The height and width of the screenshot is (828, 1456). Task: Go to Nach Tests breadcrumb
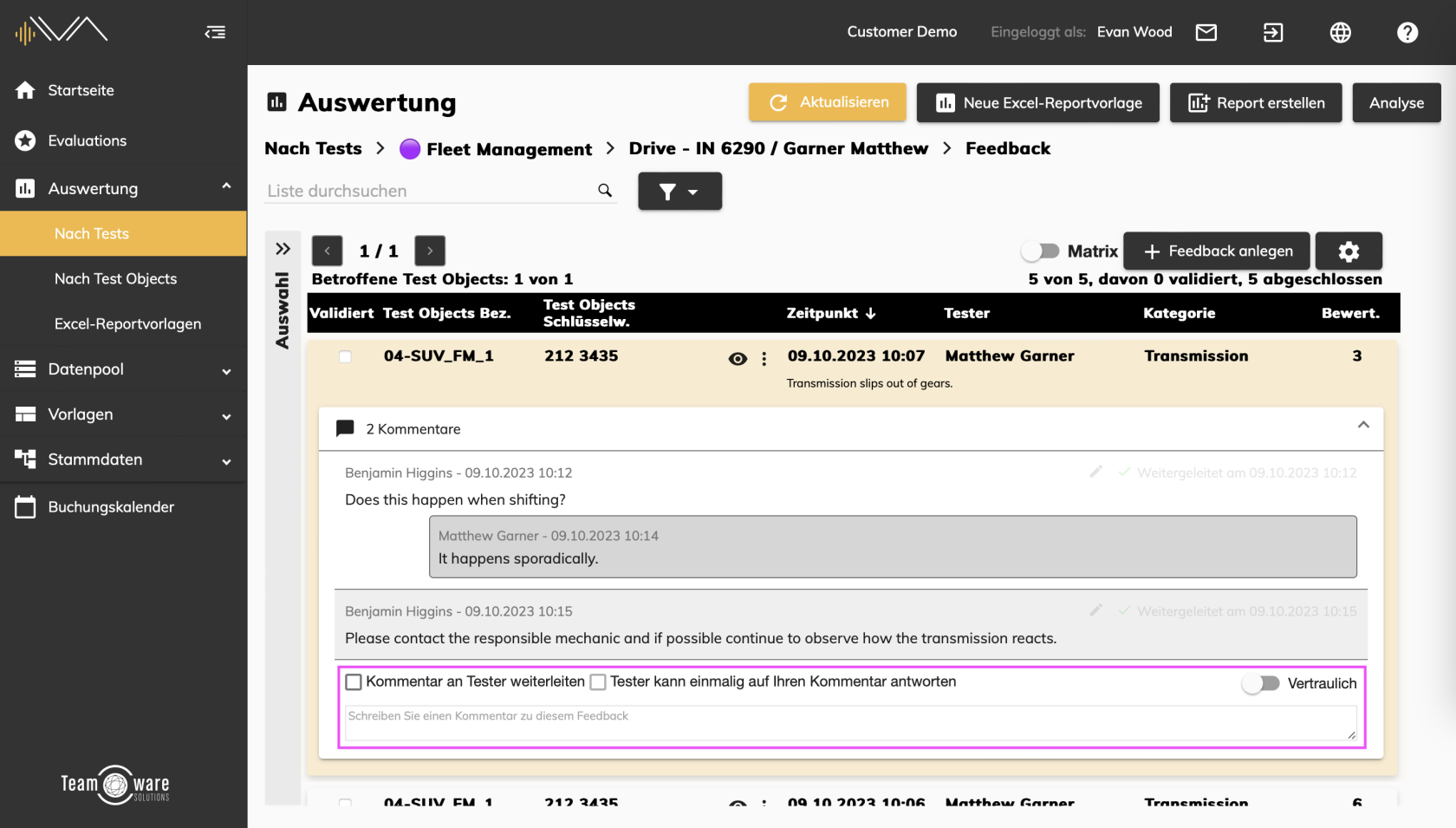pos(313,148)
